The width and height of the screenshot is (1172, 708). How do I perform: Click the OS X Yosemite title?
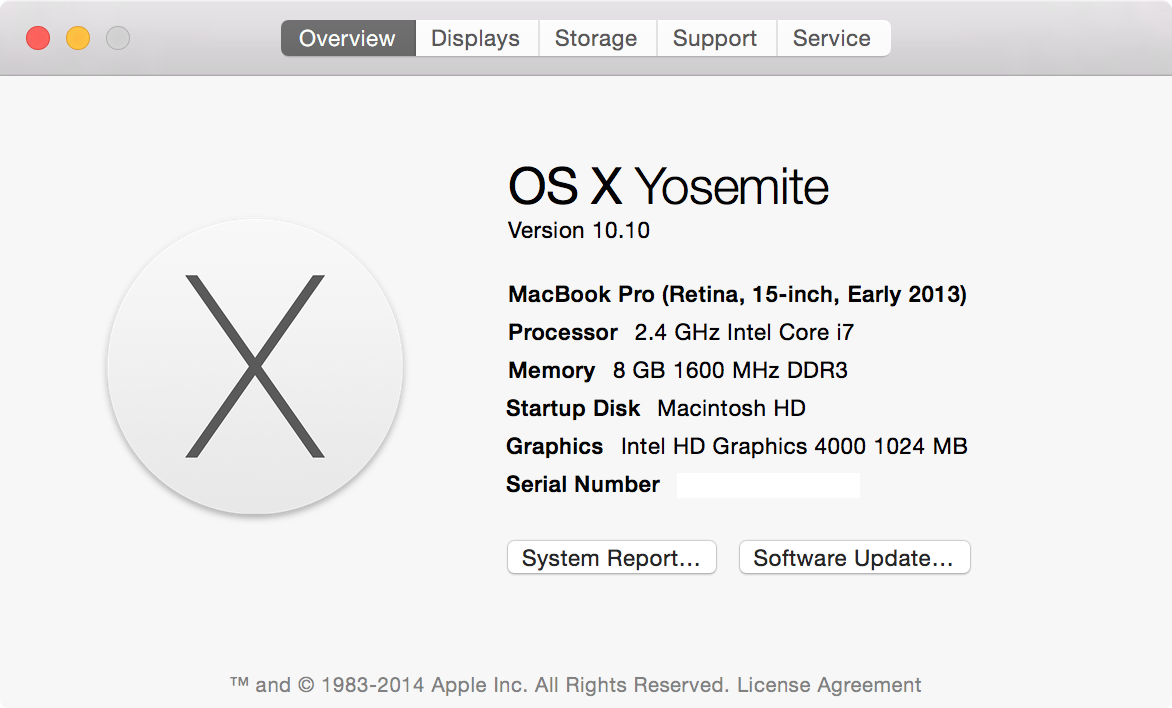point(668,185)
